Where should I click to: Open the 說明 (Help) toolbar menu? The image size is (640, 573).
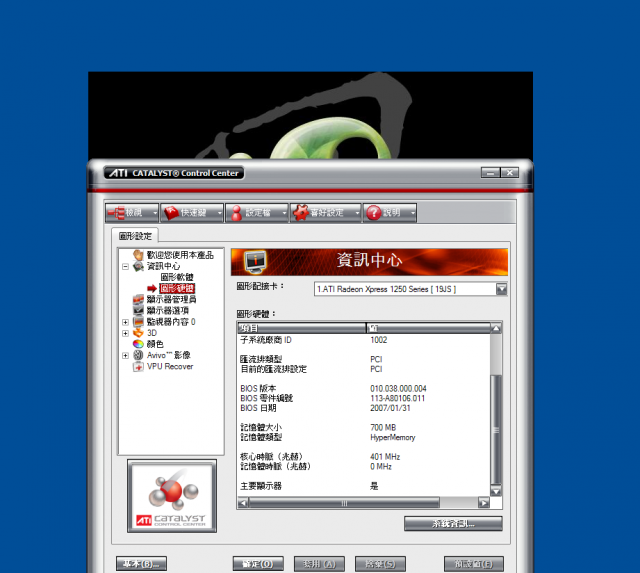390,213
